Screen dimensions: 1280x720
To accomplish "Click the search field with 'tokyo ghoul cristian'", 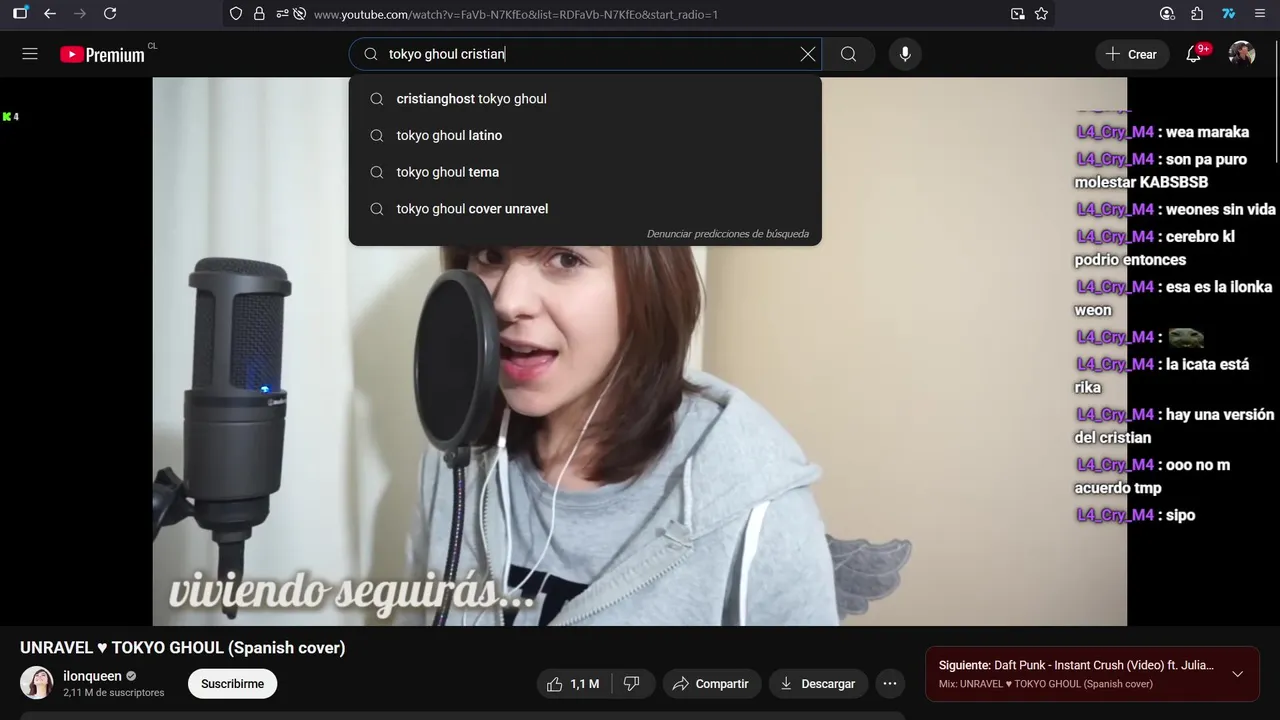I will pos(585,54).
